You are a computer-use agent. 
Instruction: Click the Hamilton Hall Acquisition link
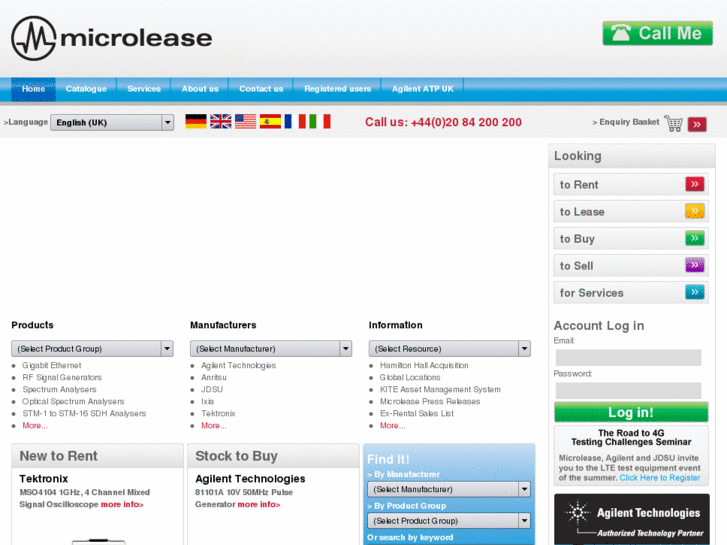coord(424,365)
